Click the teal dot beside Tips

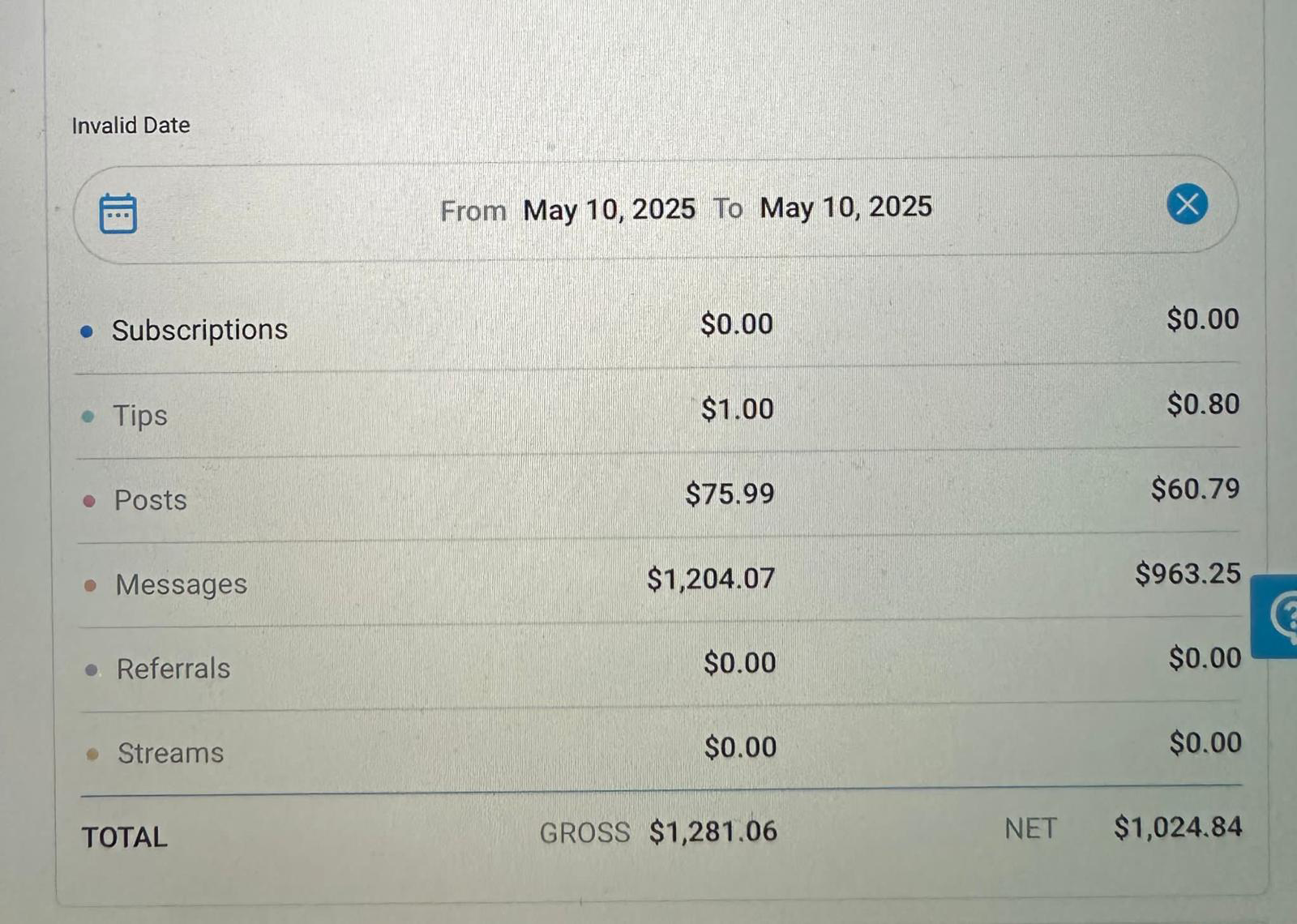[x=88, y=417]
